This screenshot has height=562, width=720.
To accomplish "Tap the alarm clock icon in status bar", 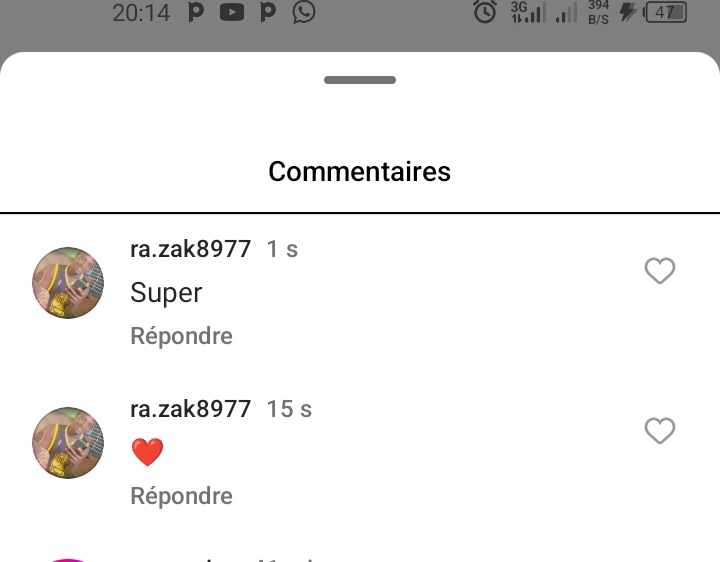I will (485, 11).
